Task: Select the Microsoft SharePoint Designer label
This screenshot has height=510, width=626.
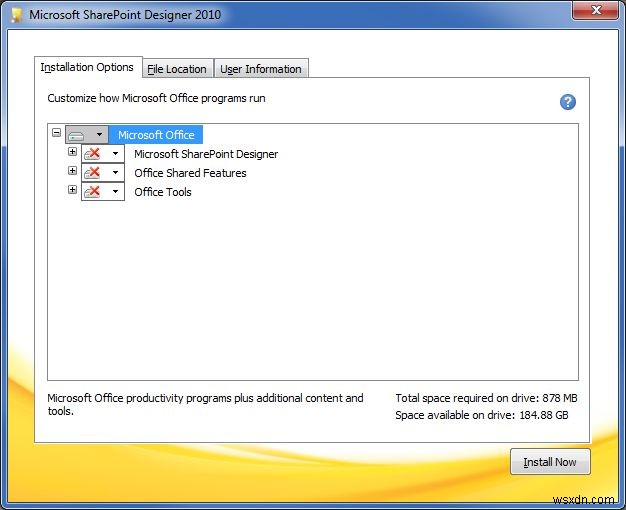Action: (x=206, y=154)
